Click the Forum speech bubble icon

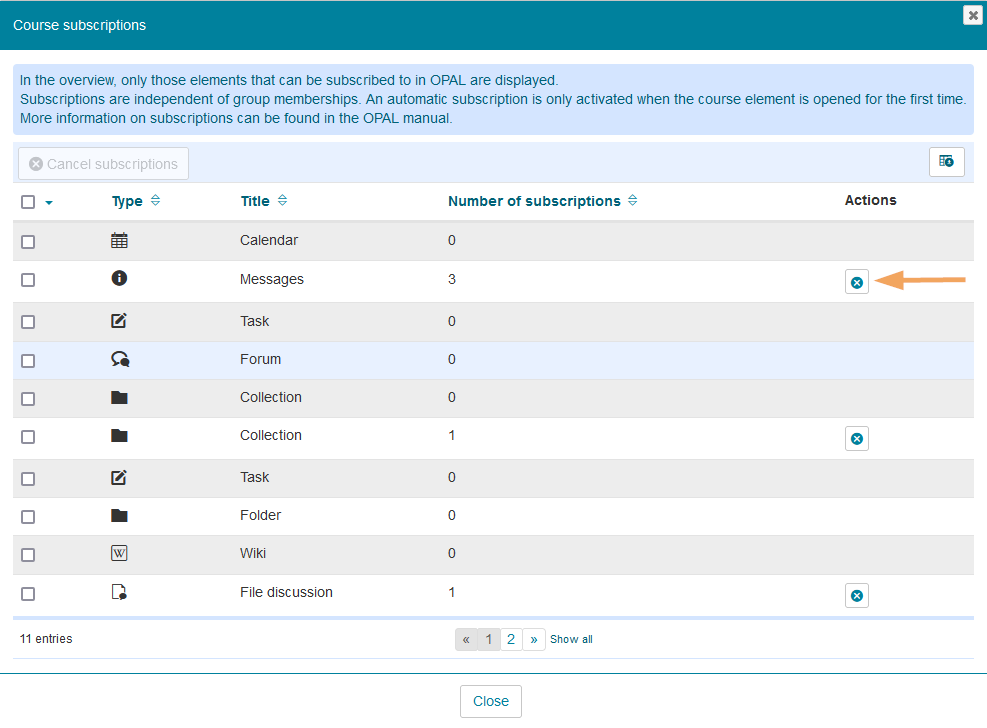coord(120,360)
